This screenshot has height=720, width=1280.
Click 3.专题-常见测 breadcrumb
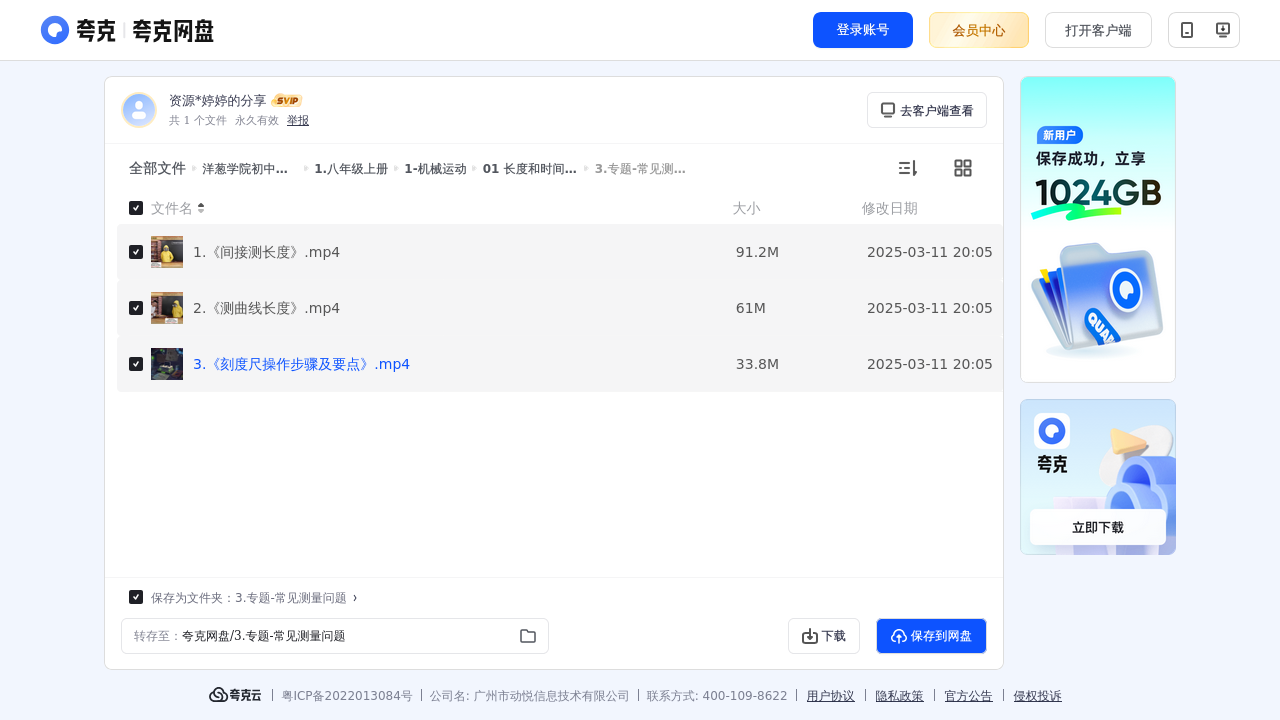click(x=640, y=169)
